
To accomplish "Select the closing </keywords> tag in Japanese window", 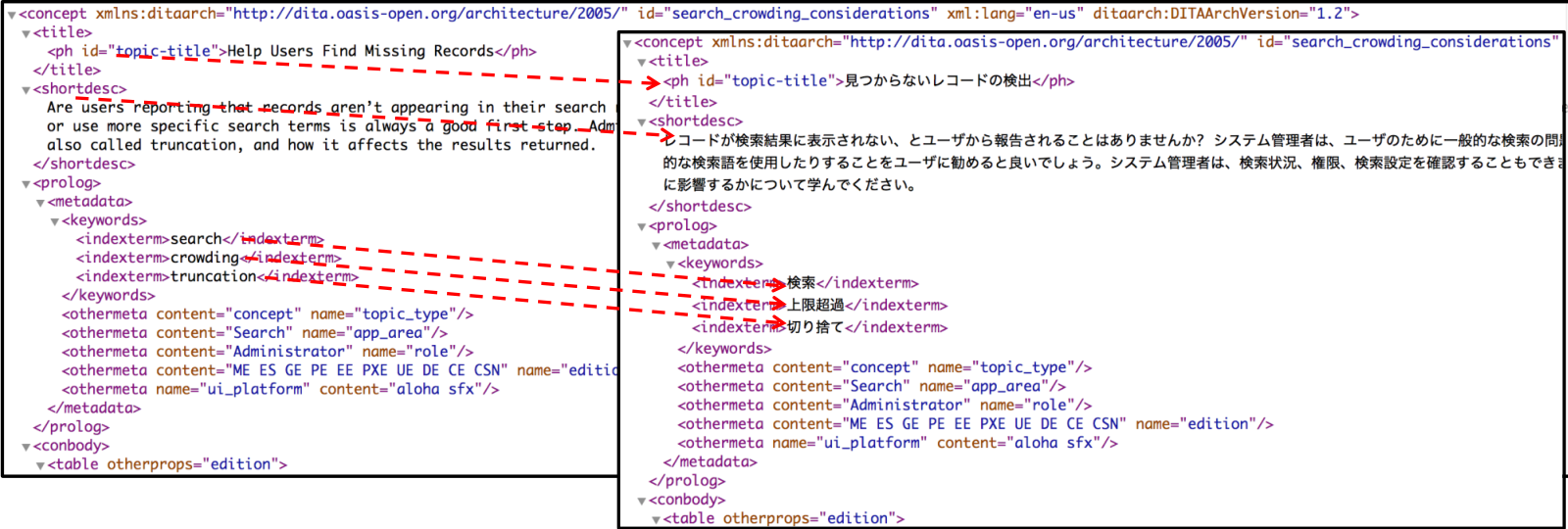I will [725, 349].
